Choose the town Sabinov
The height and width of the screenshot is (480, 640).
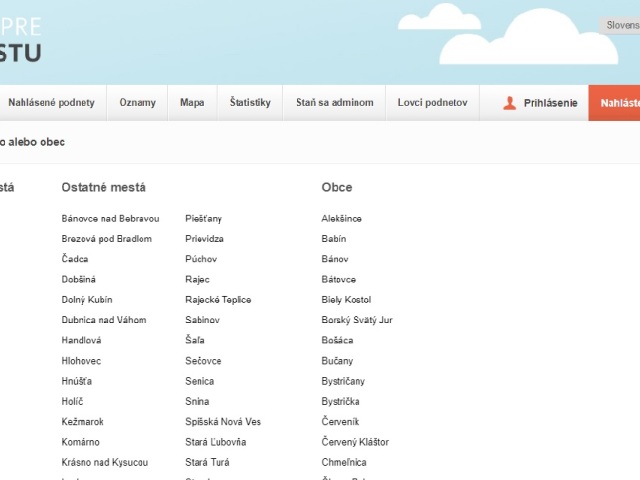click(202, 320)
